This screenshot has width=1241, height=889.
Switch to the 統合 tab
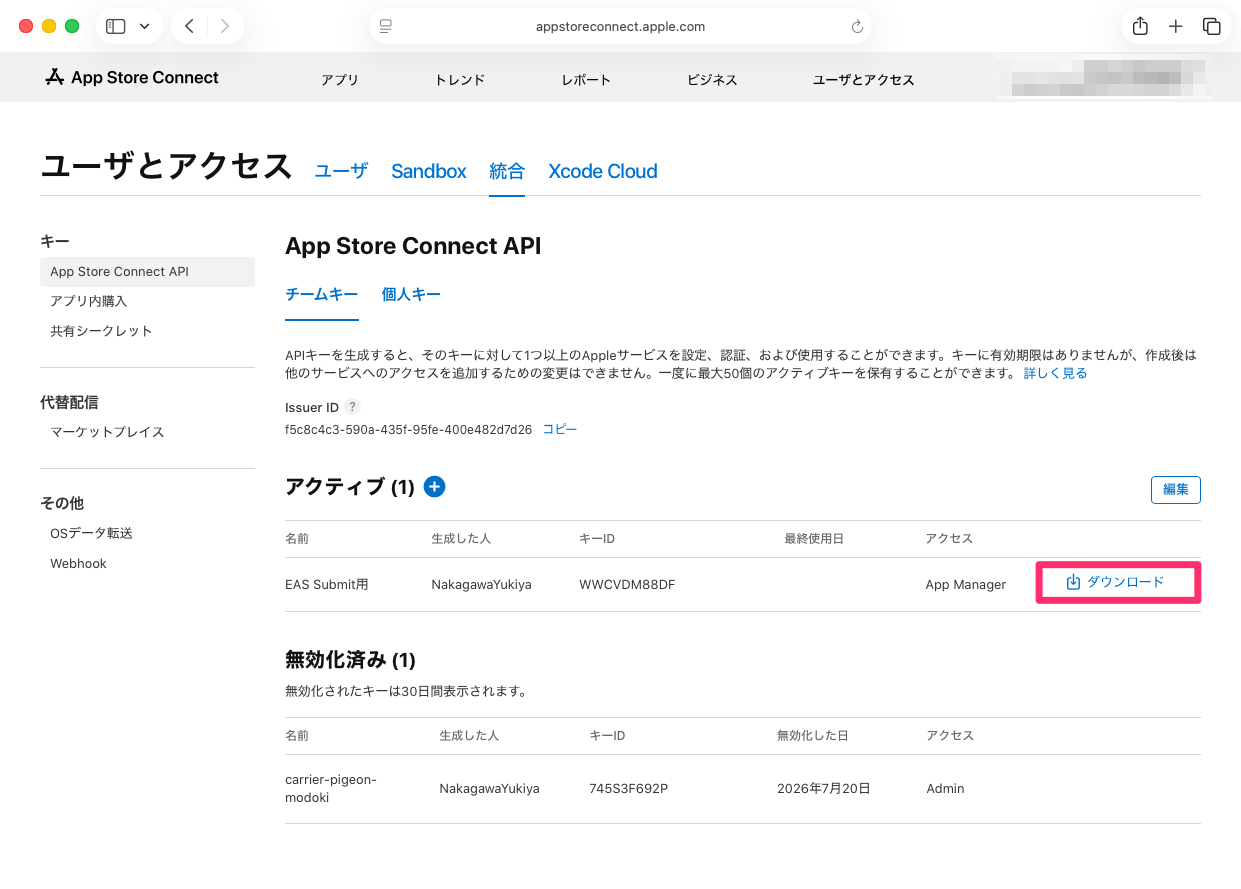pos(507,171)
